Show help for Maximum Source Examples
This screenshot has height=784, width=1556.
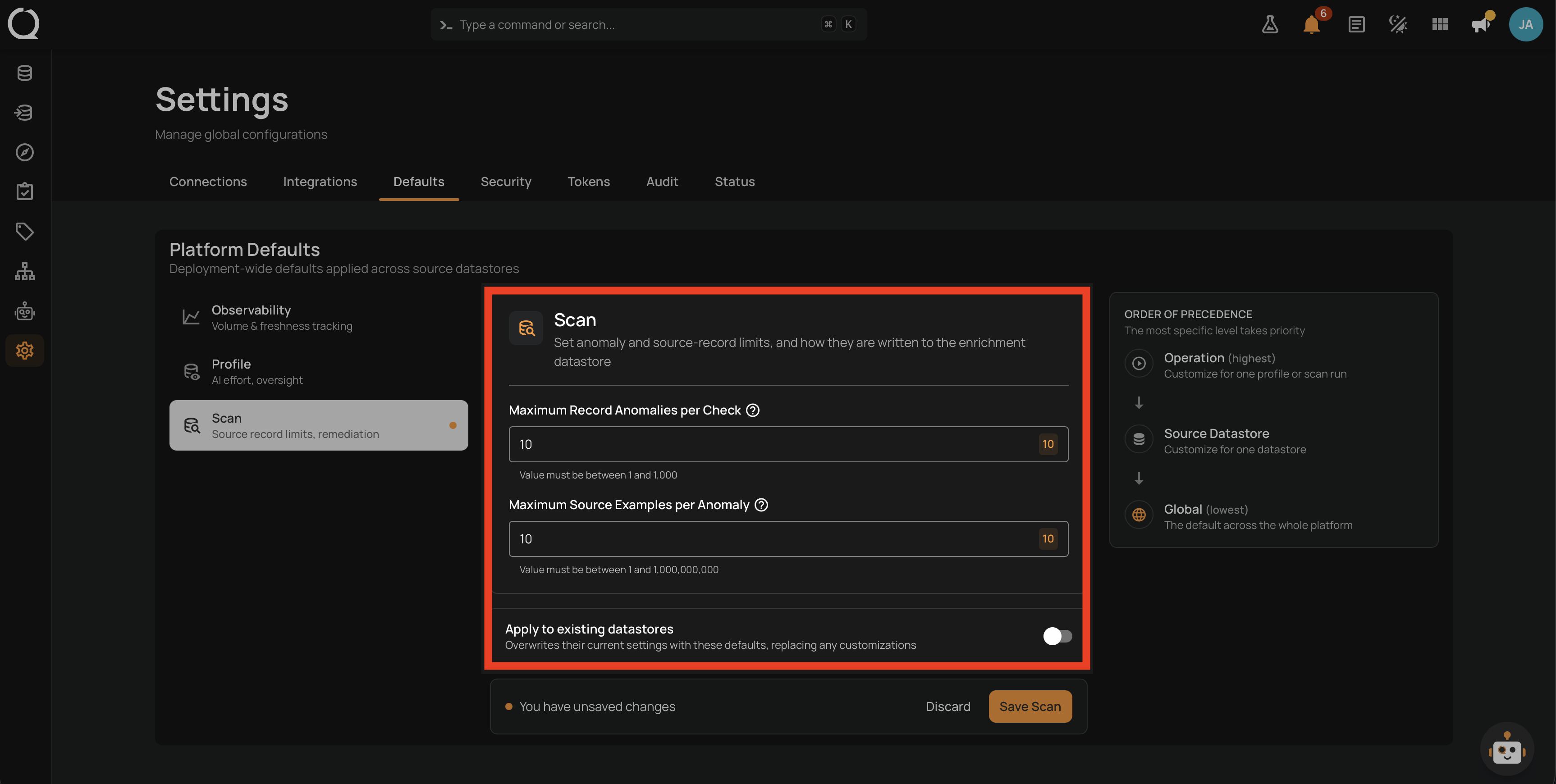[761, 505]
